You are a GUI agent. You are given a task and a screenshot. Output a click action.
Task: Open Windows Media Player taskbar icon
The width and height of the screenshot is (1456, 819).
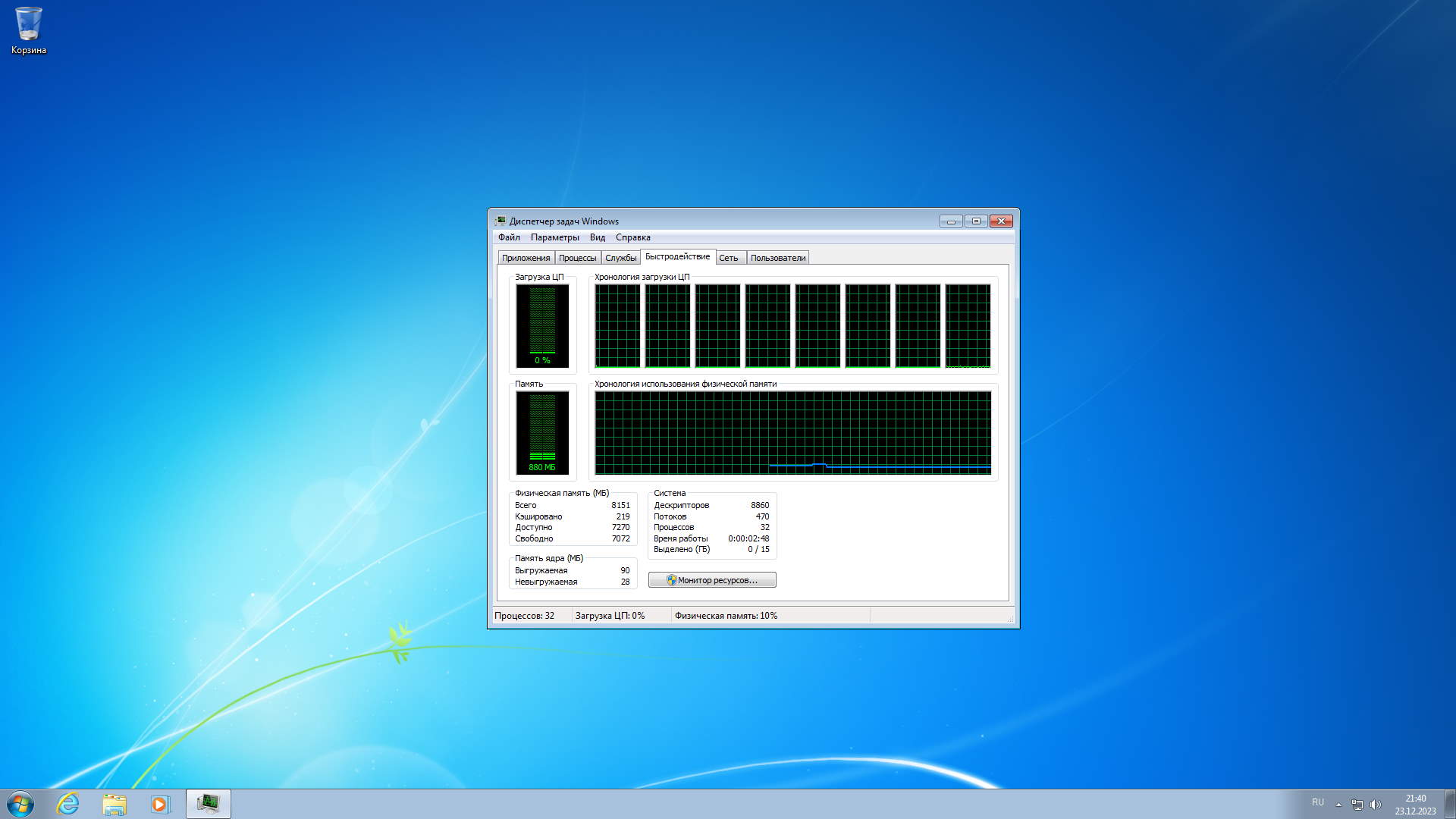click(160, 804)
